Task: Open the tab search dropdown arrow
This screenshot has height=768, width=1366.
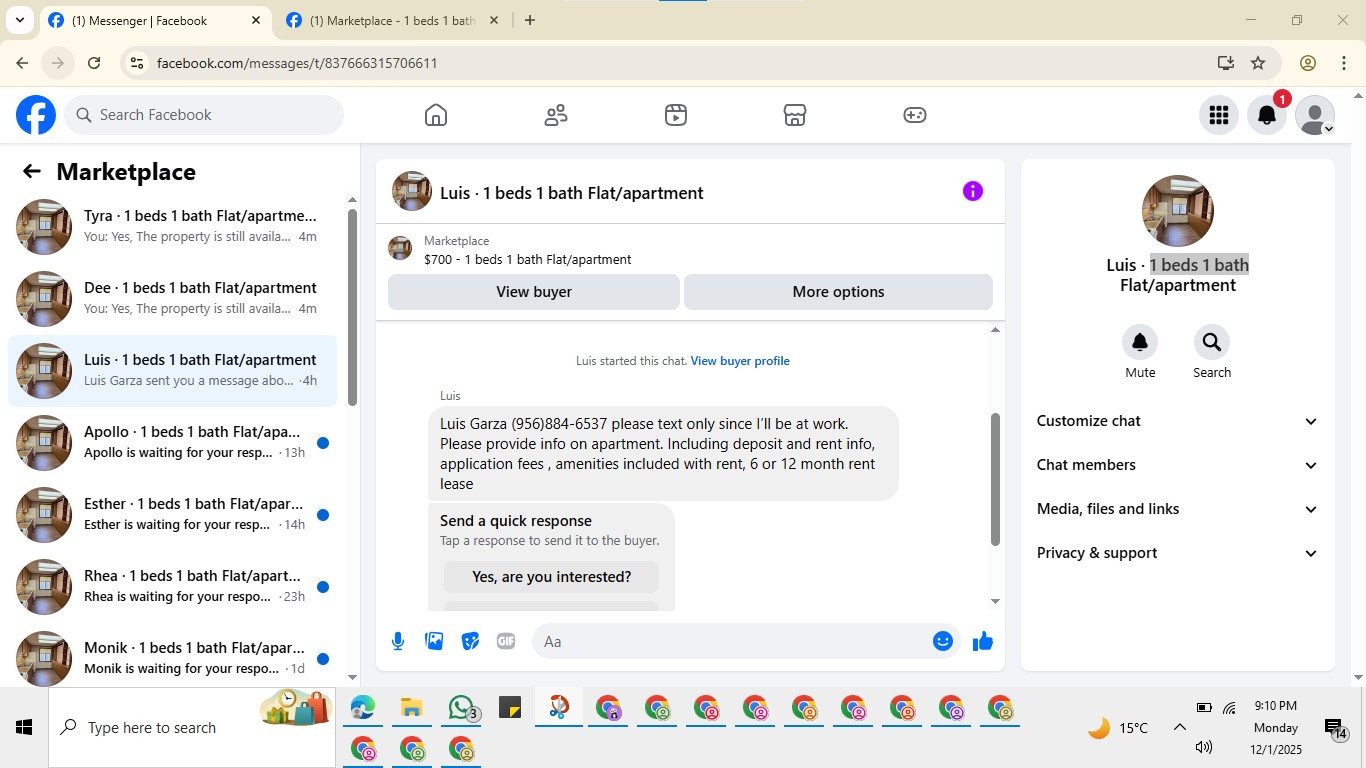Action: (19, 20)
